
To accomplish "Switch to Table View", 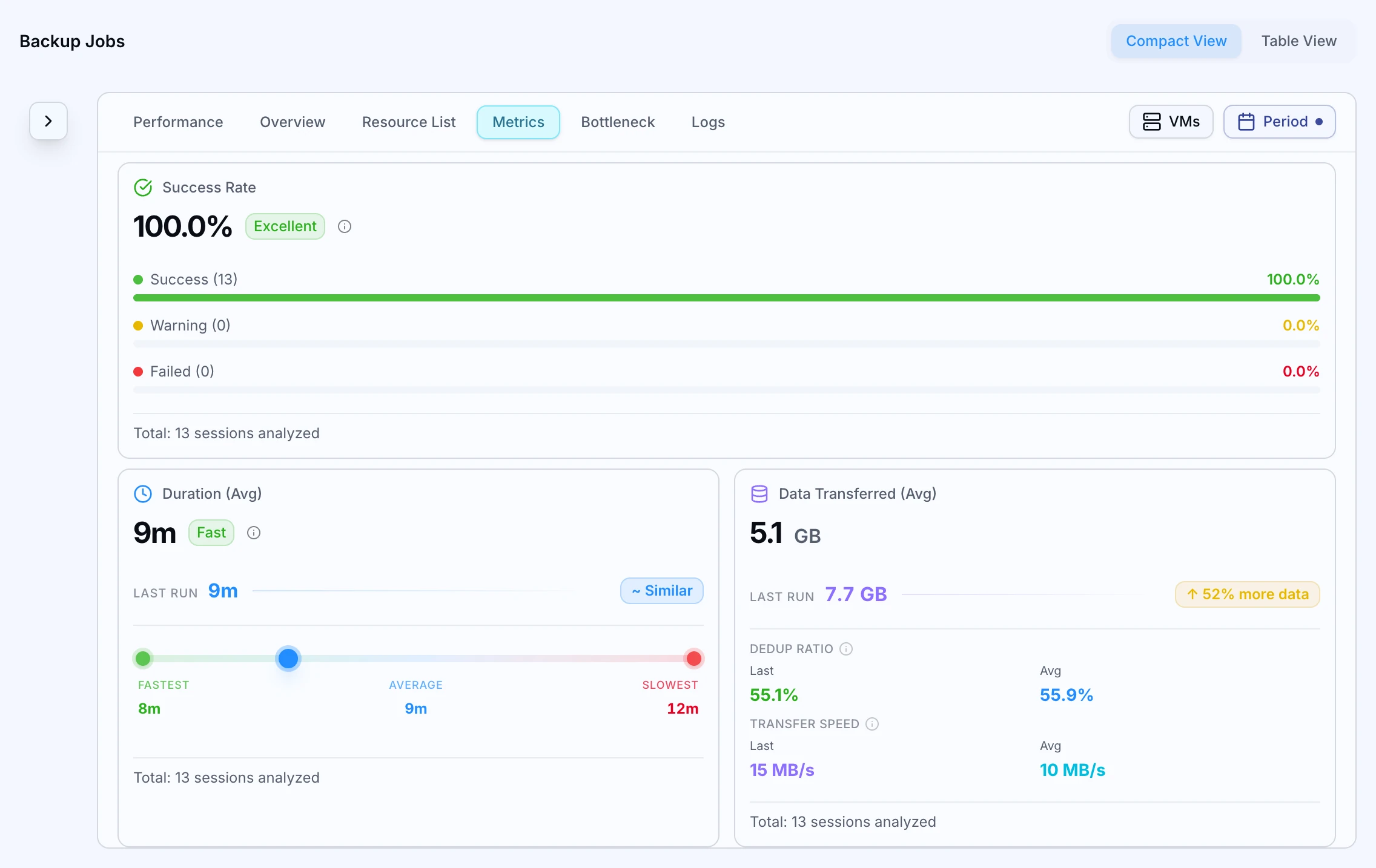I will (1298, 41).
